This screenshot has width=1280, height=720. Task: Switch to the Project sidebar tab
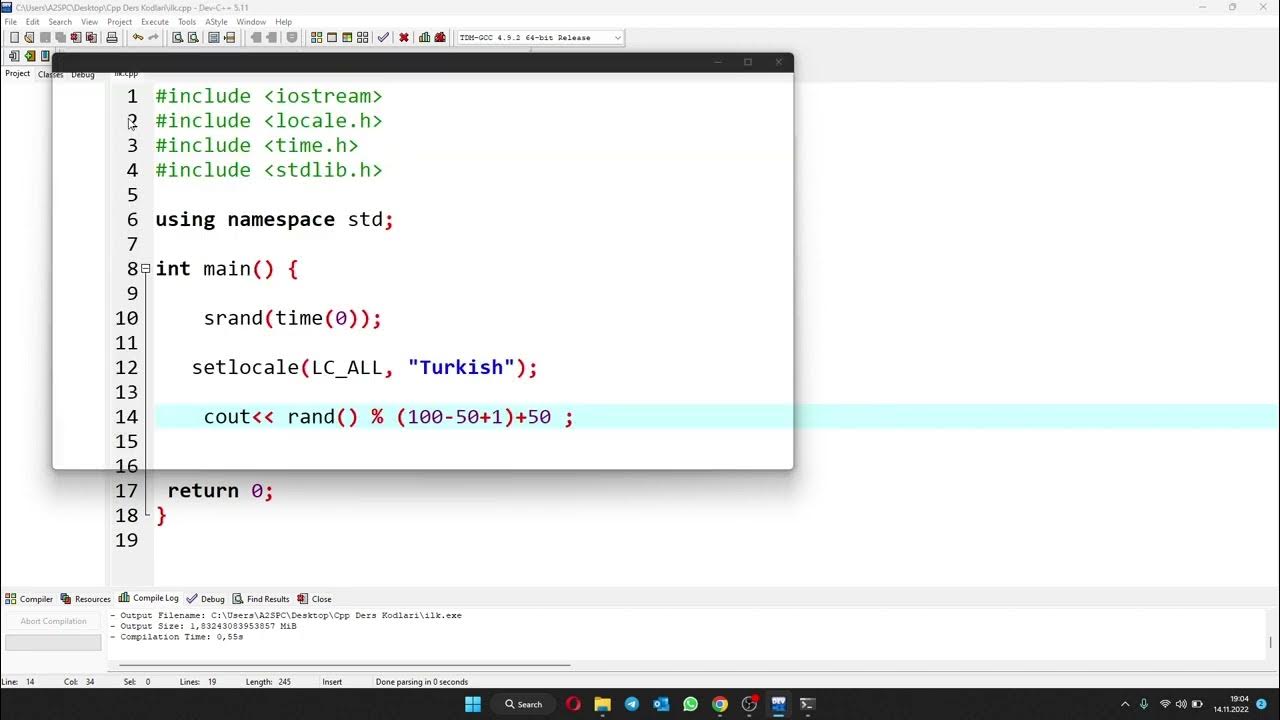(x=18, y=73)
